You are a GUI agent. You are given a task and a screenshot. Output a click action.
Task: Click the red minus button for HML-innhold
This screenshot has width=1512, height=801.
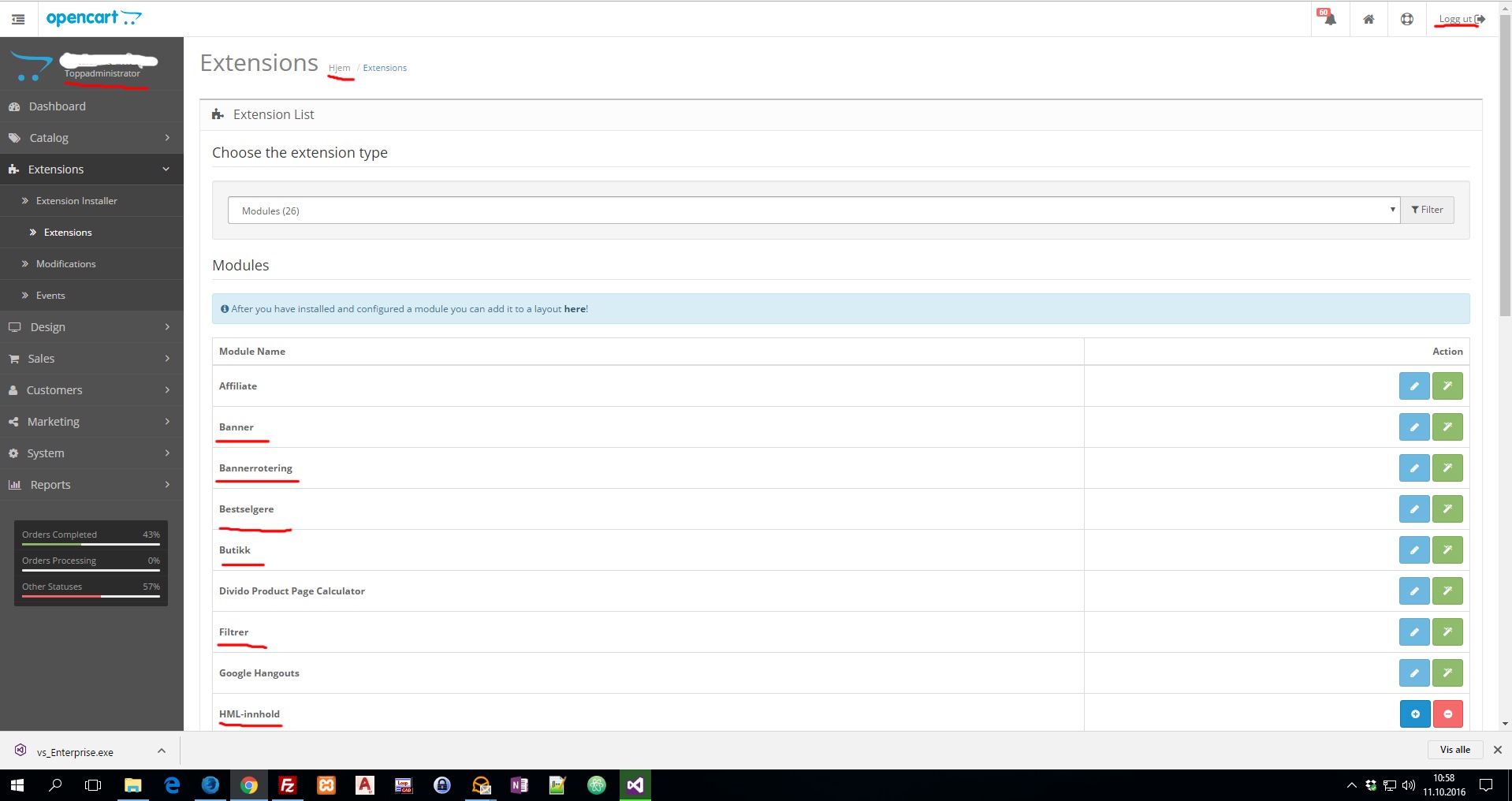click(x=1448, y=714)
